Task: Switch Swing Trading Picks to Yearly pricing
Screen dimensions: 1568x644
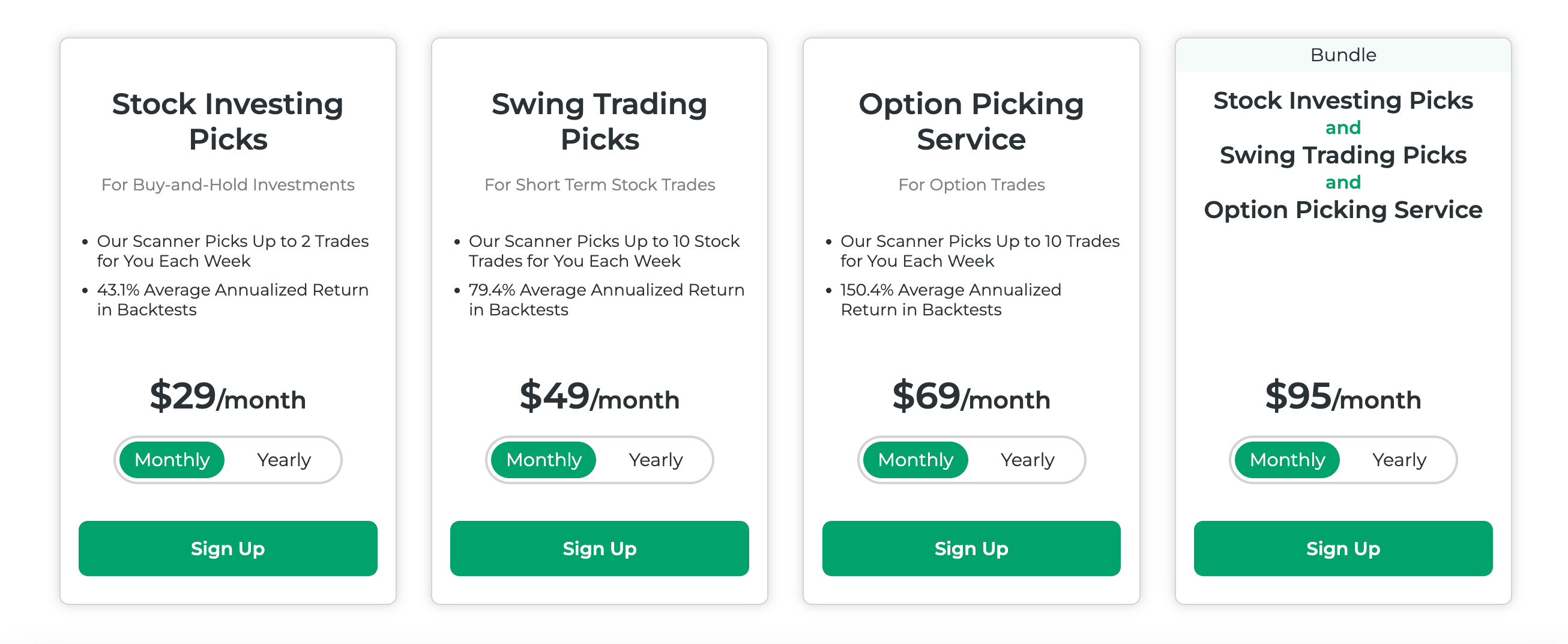Action: tap(656, 460)
